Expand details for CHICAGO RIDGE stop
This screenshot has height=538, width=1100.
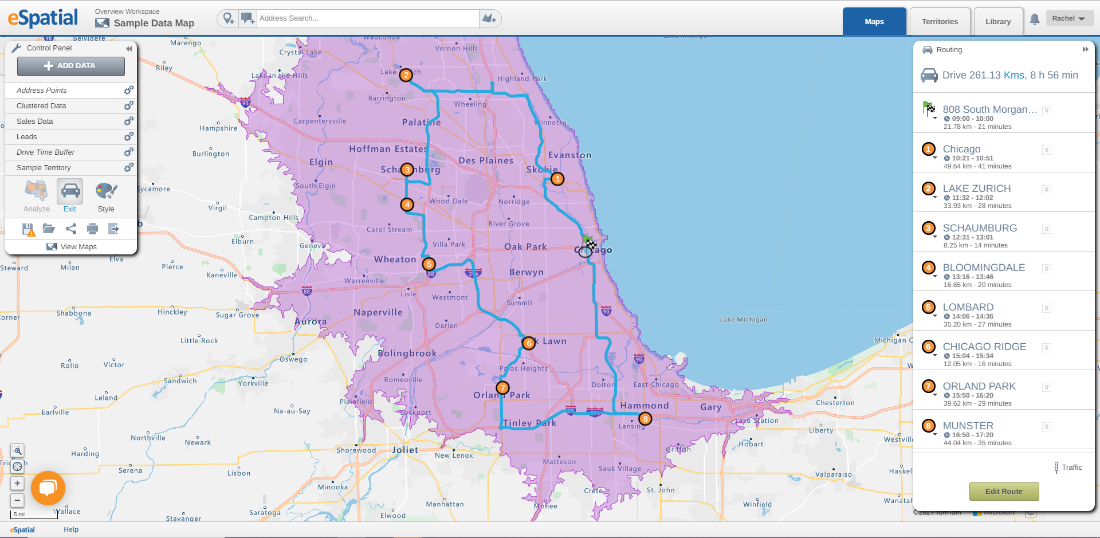click(1046, 347)
